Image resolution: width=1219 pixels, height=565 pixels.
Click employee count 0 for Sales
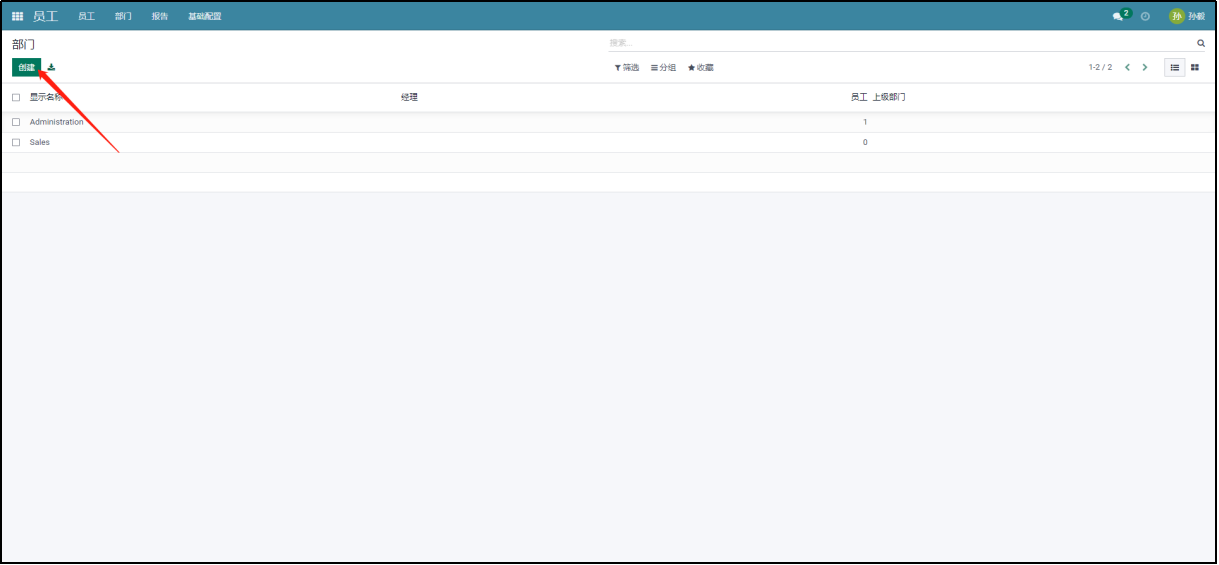865,142
